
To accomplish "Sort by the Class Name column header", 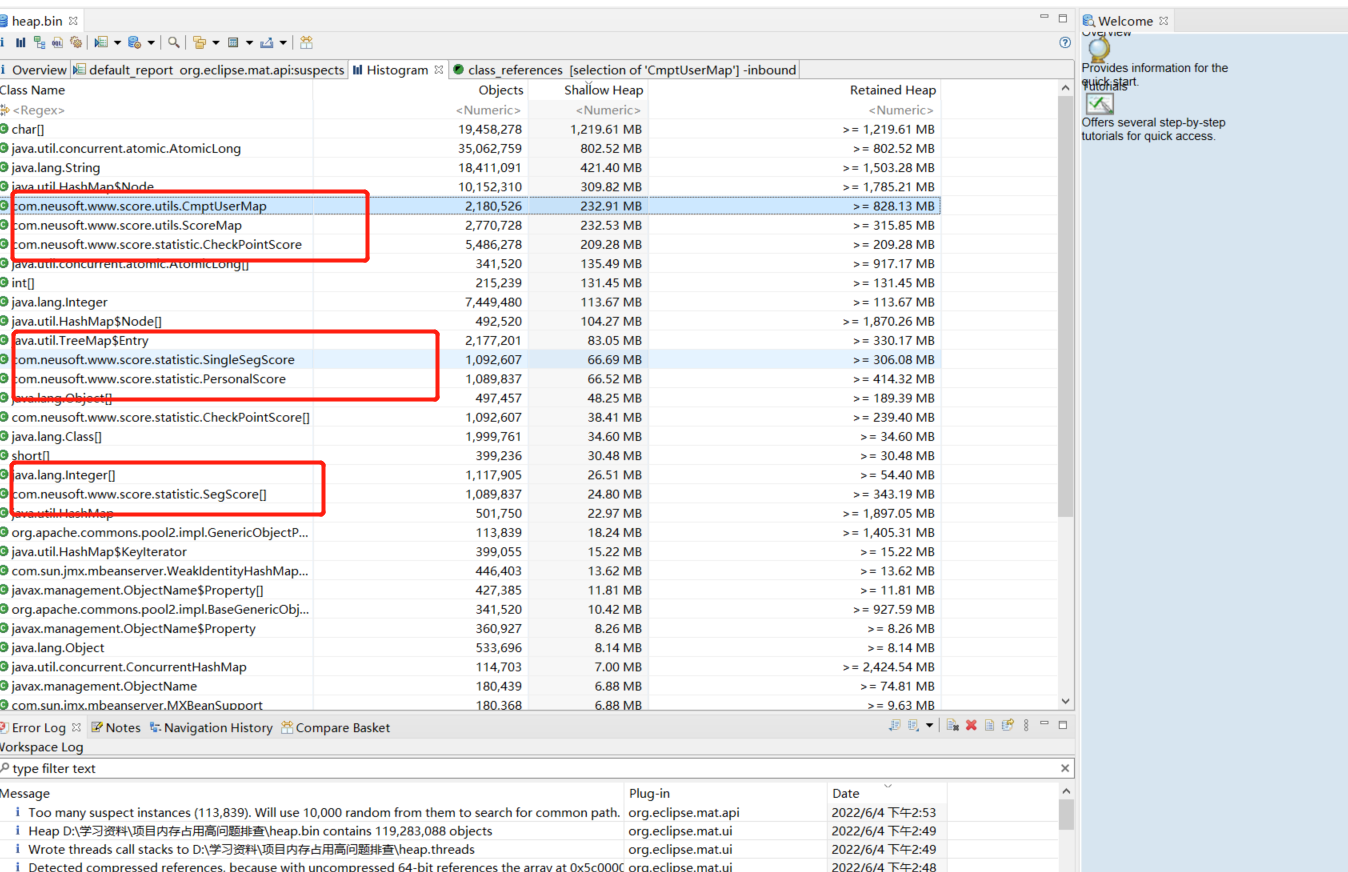I will [x=156, y=90].
